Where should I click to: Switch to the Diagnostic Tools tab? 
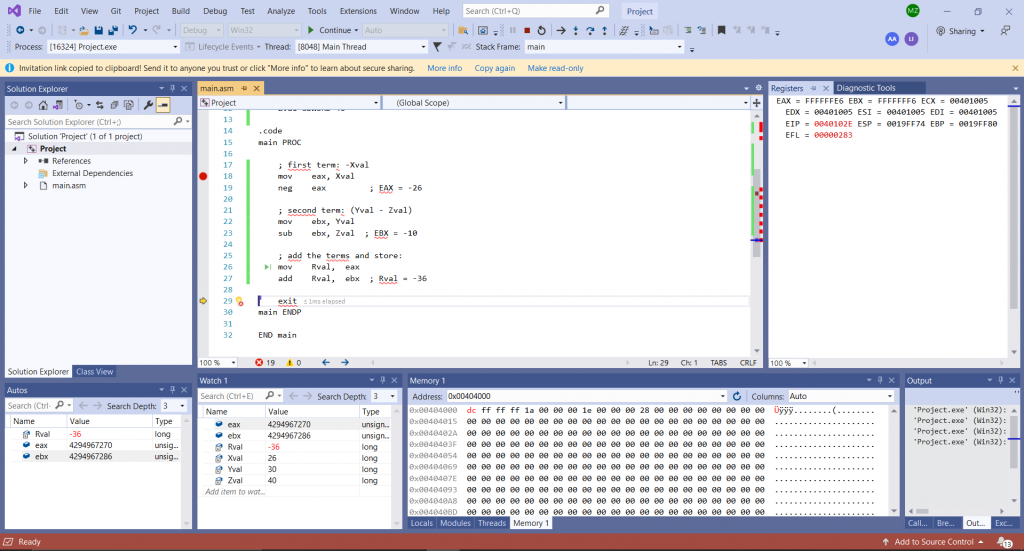(866, 88)
